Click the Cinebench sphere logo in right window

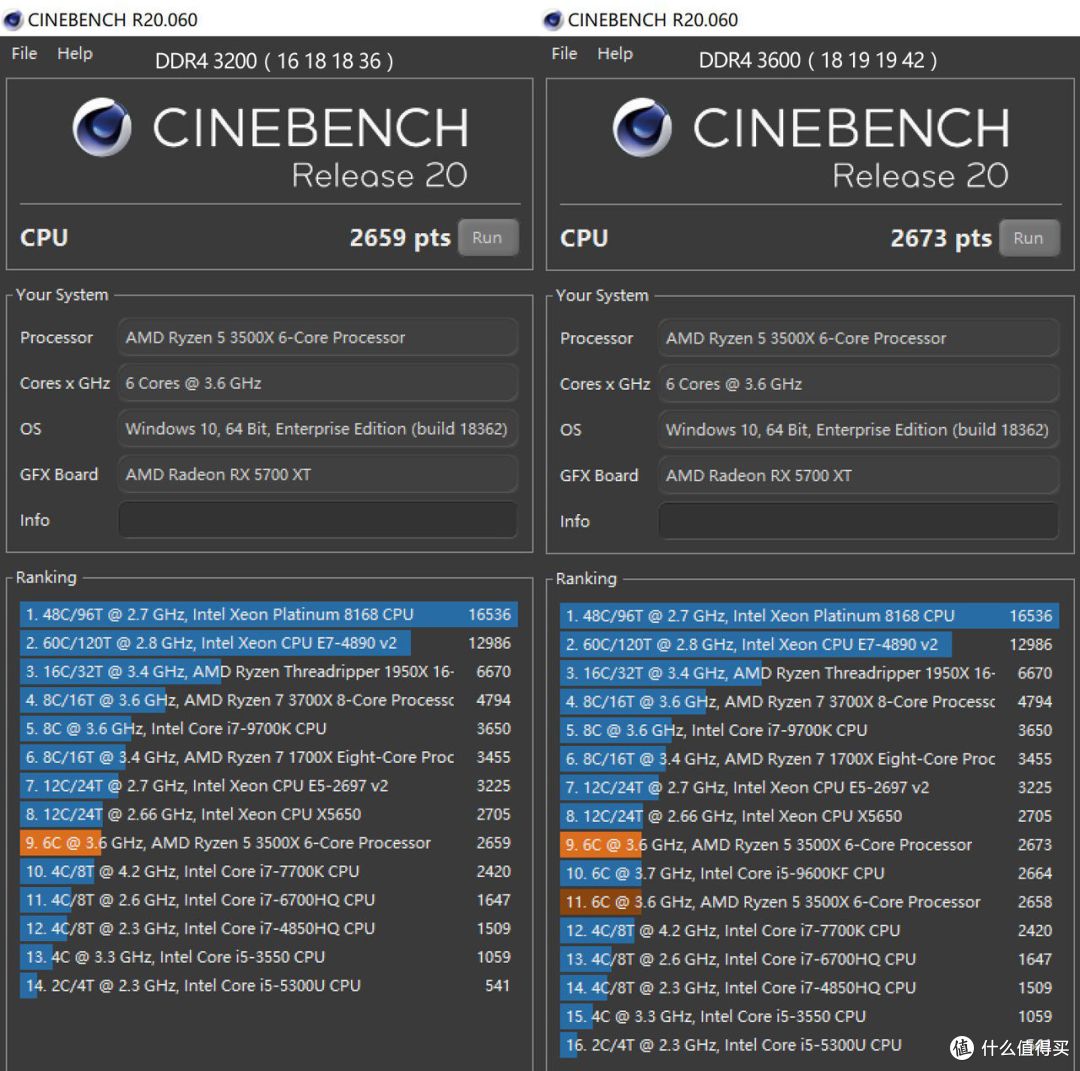click(x=642, y=127)
